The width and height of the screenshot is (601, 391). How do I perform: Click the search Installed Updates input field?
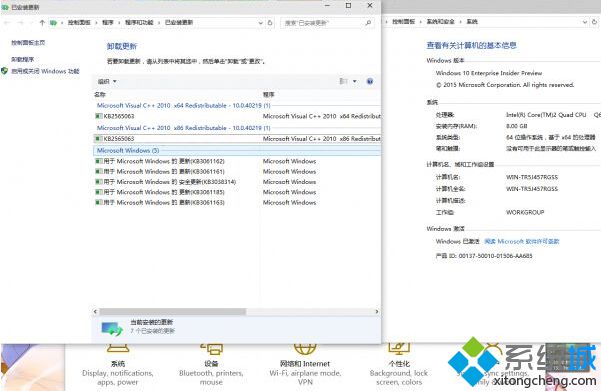point(323,23)
